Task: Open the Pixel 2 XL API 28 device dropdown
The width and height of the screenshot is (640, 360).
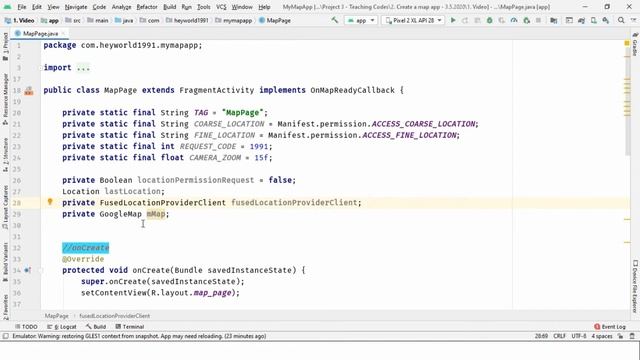Action: coord(413,20)
